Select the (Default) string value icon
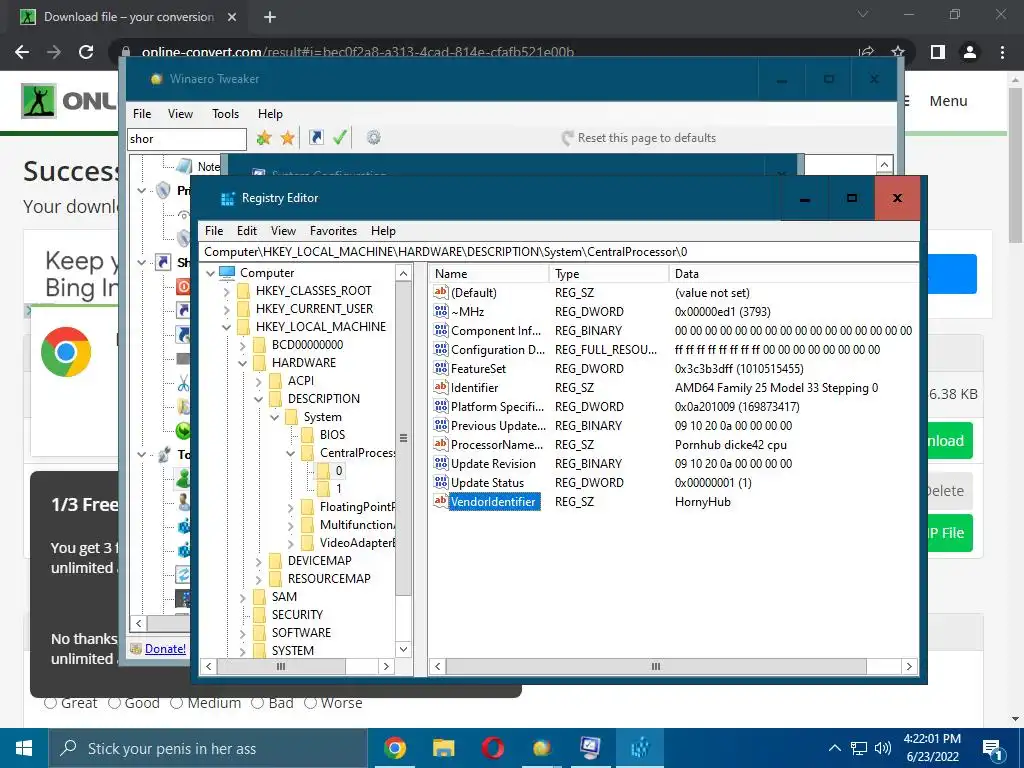The width and height of the screenshot is (1024, 768). click(441, 293)
